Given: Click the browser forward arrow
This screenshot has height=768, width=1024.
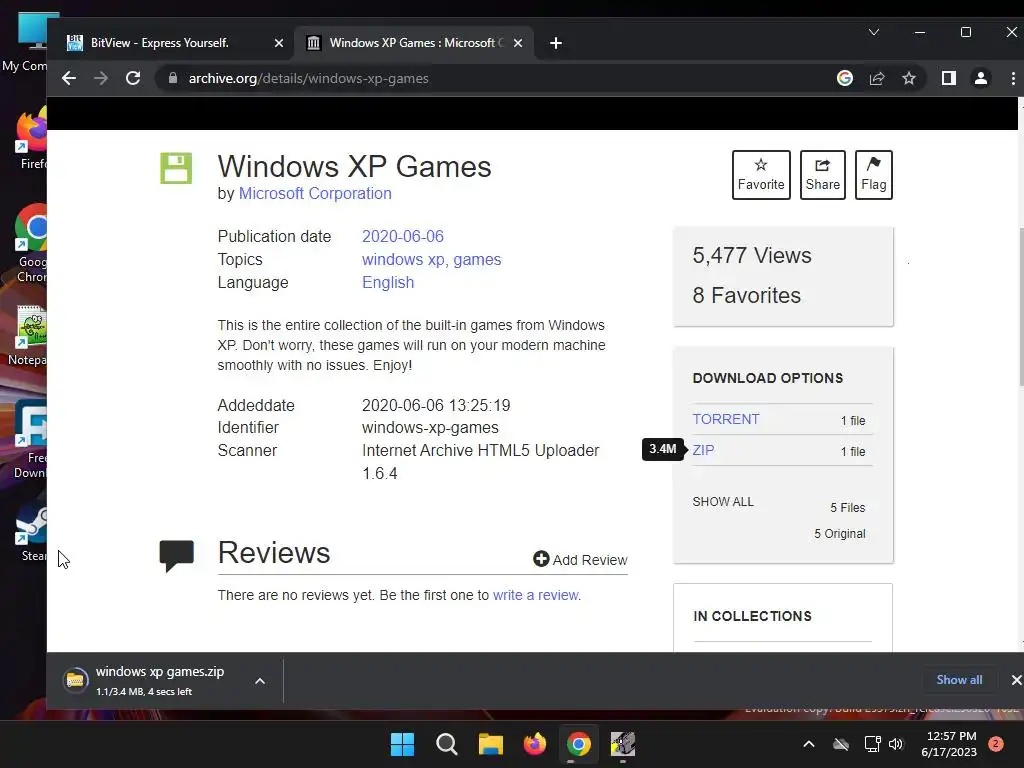Looking at the screenshot, I should click(x=101, y=78).
